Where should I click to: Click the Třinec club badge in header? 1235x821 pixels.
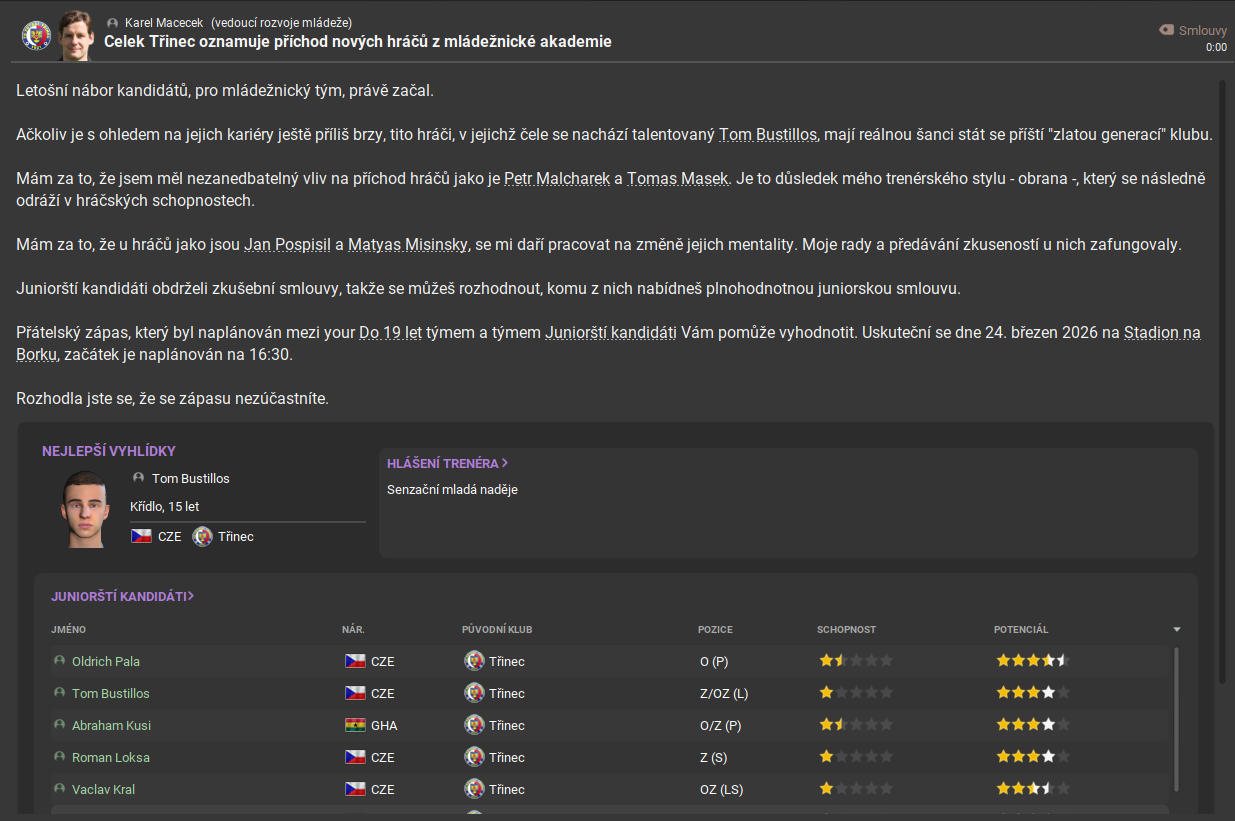37,36
